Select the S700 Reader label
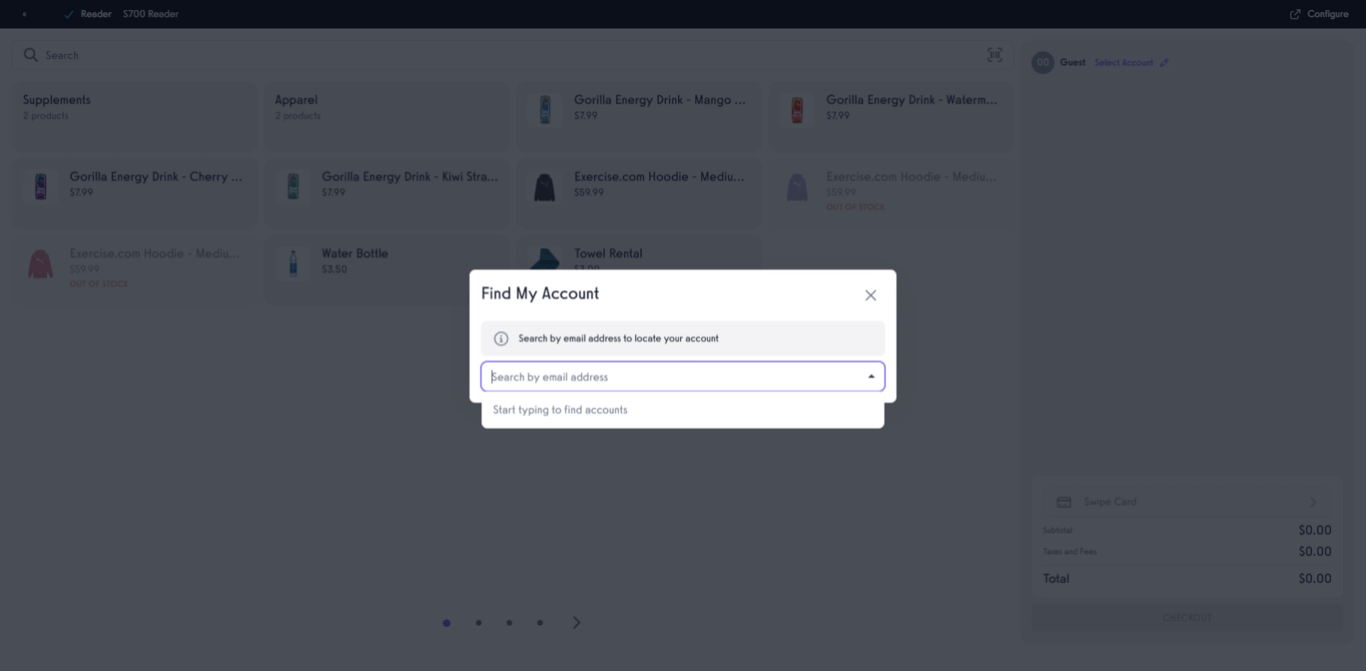Image resolution: width=1366 pixels, height=671 pixels. [148, 14]
